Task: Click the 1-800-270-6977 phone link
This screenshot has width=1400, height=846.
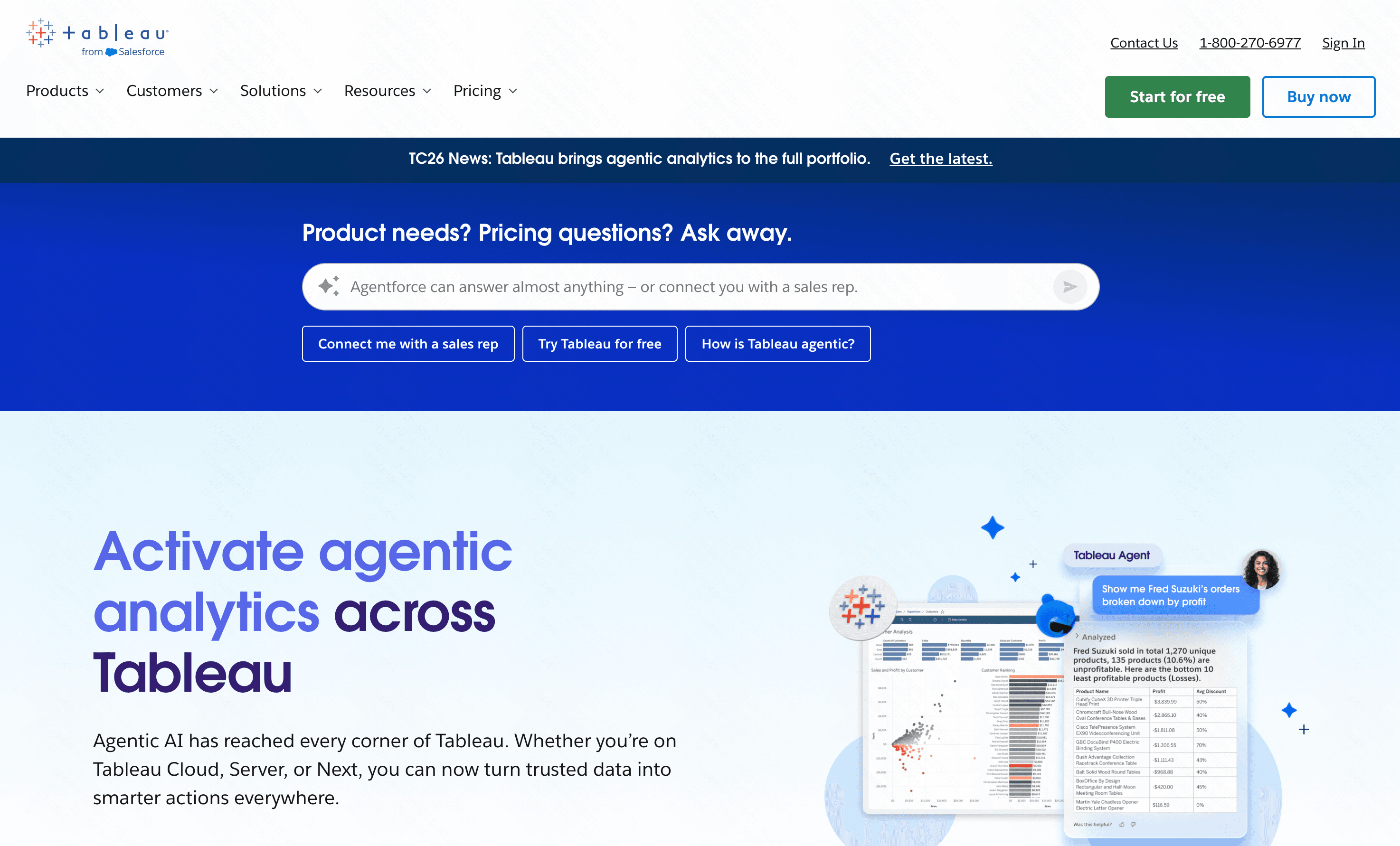Action: (1250, 43)
